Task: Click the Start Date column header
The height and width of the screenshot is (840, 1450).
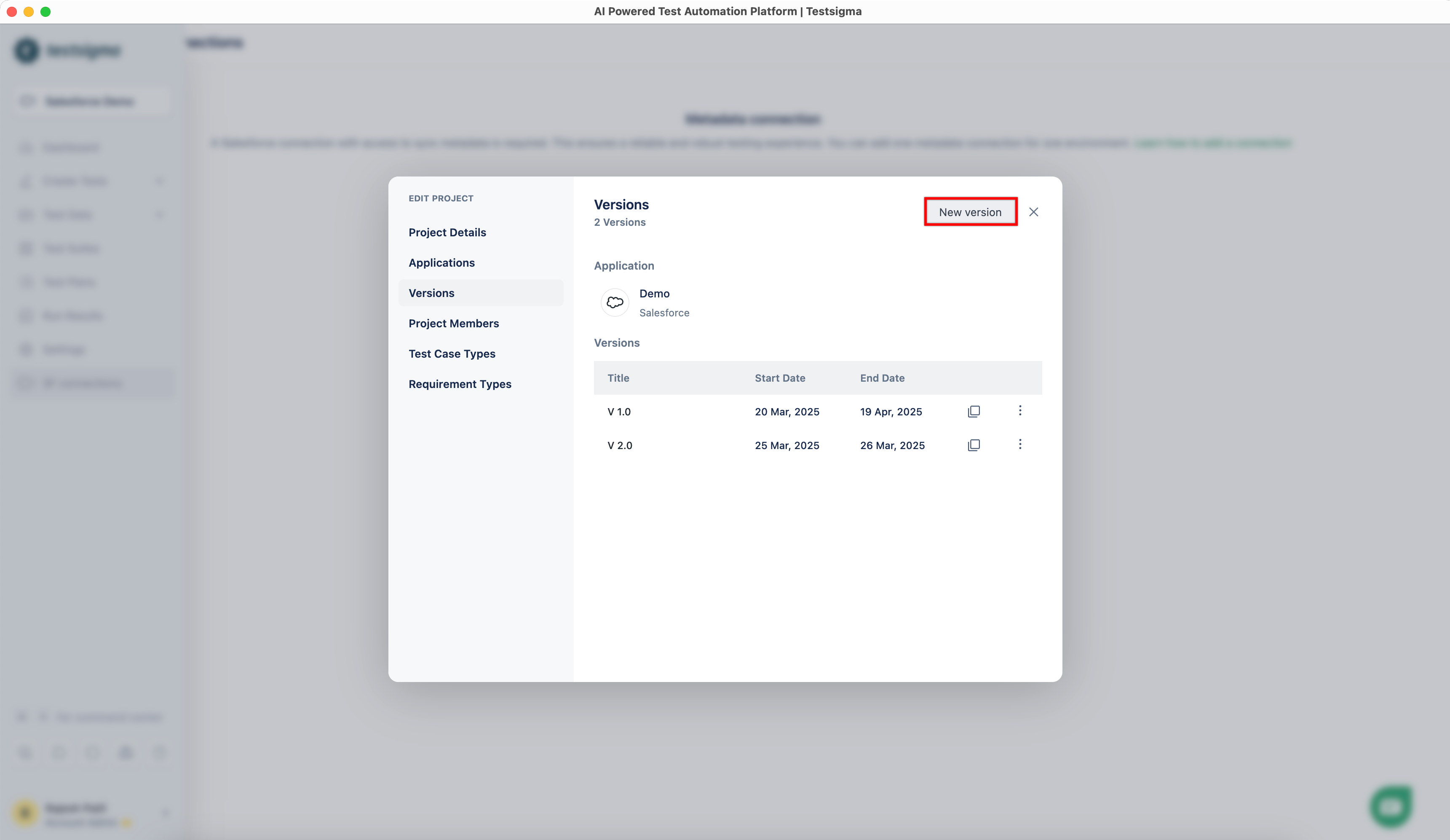Action: coord(780,378)
